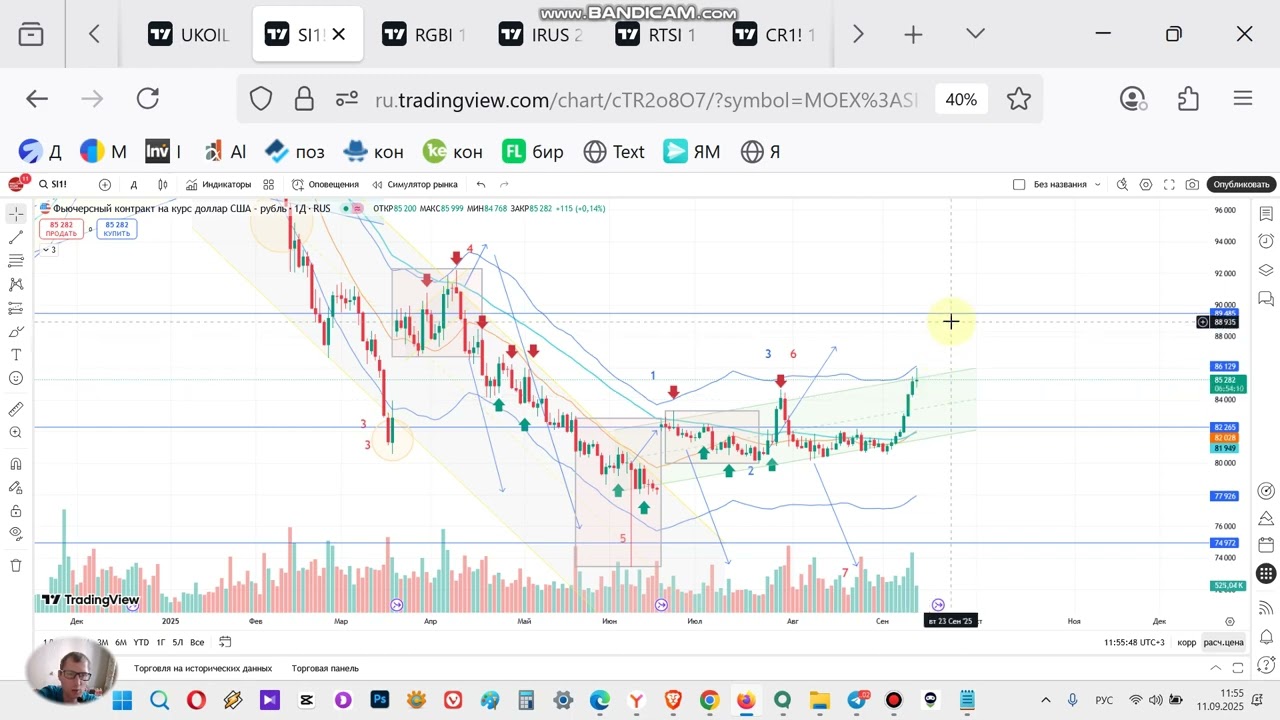Image resolution: width=1280 pixels, height=720 pixels.
Task: Expand the Без названия layout dropdown
Action: pos(1097,184)
